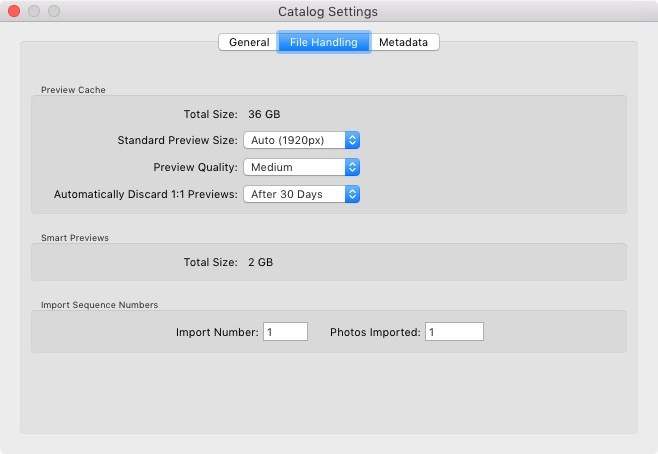
Task: Click the Catalog Settings title text
Action: (x=328, y=12)
